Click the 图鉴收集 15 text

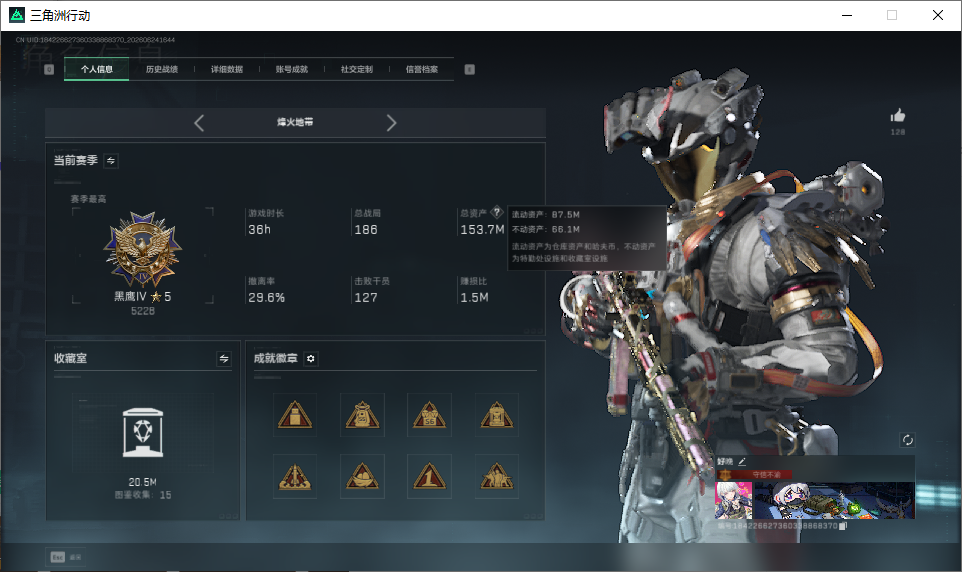click(143, 495)
